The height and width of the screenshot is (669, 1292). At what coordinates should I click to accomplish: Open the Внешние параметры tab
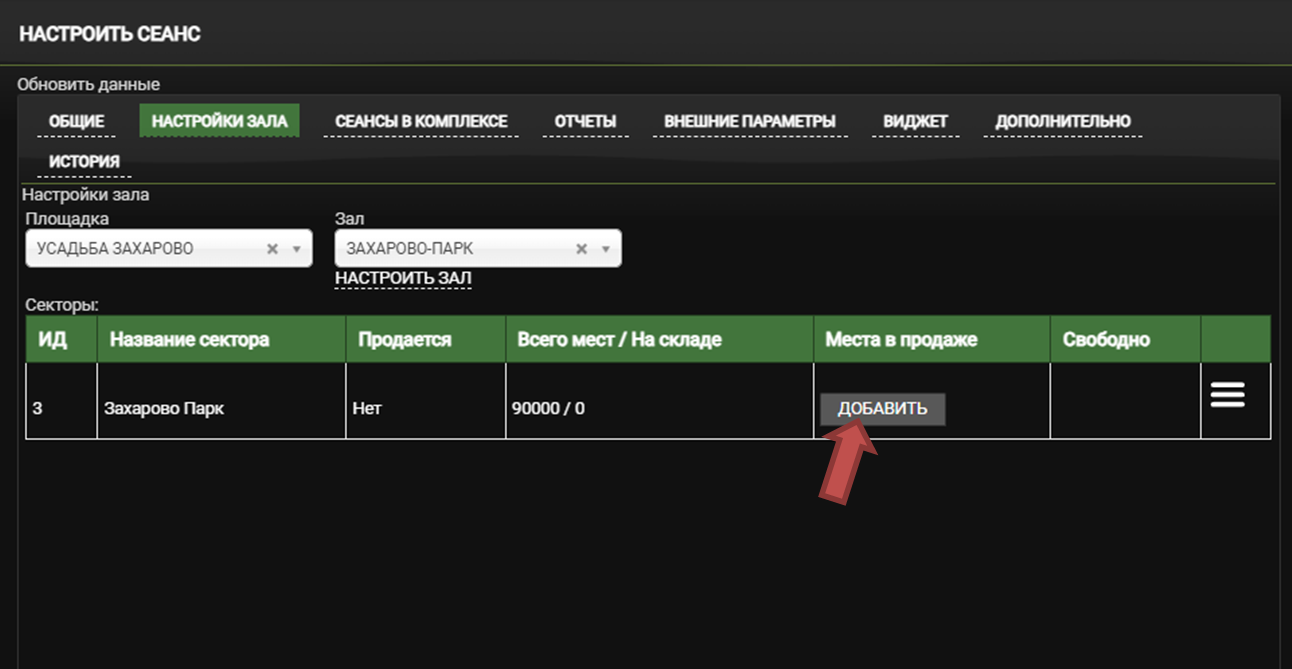pyautogui.click(x=749, y=122)
